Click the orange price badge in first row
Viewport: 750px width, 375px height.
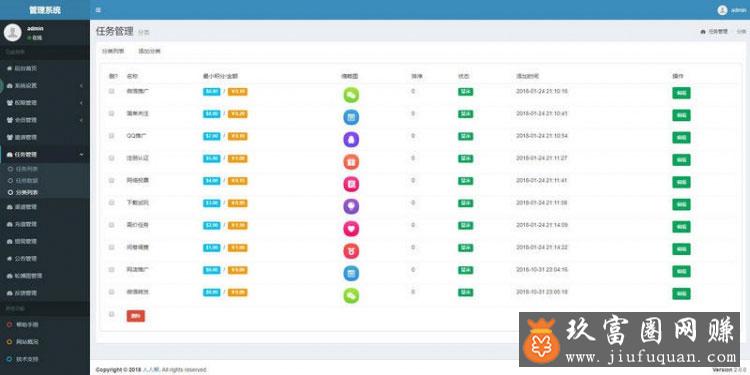click(237, 91)
